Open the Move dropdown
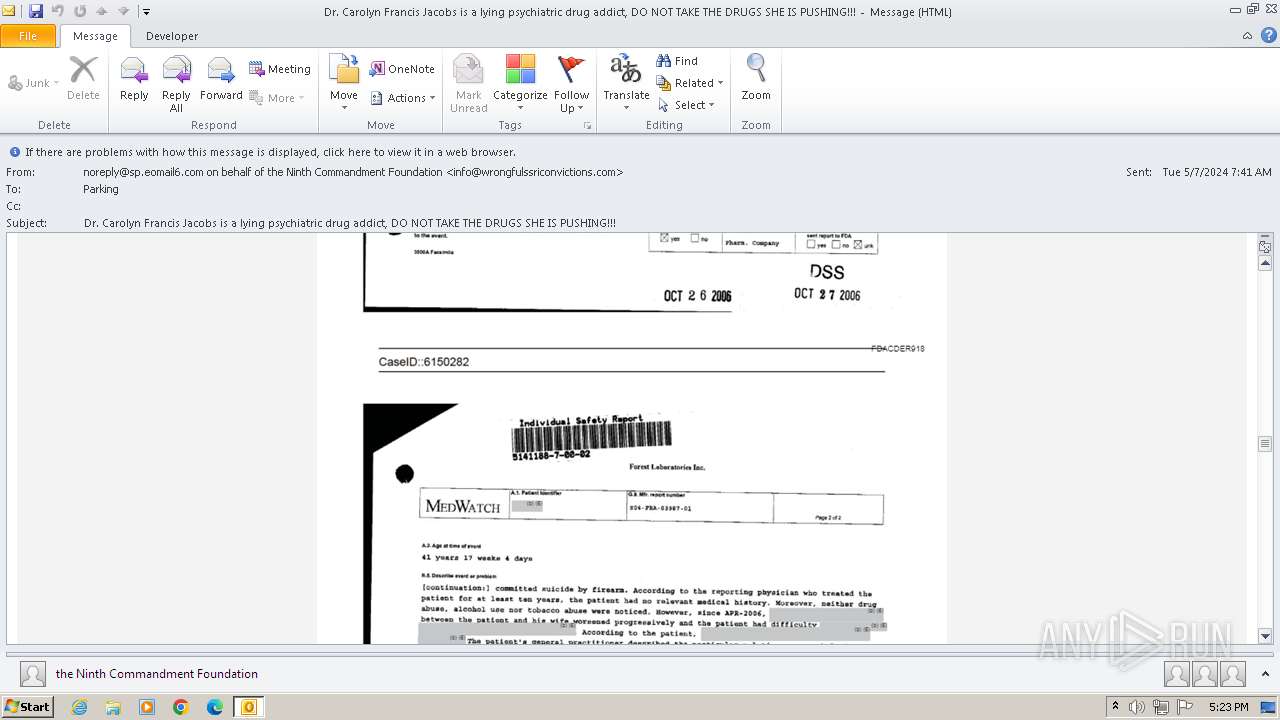Viewport: 1280px width, 720px height. [x=344, y=83]
